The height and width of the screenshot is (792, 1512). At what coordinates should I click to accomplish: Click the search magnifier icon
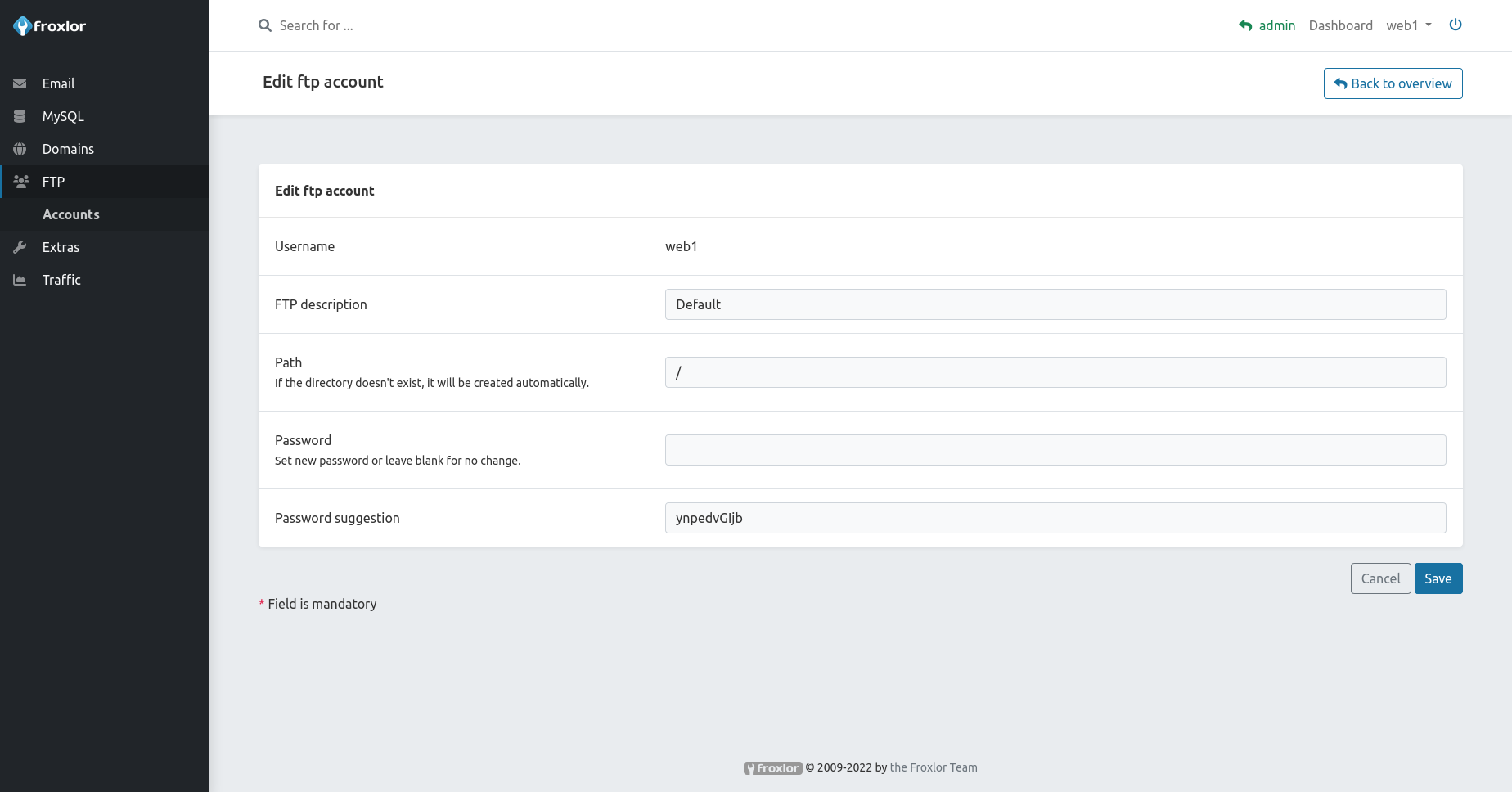(x=265, y=25)
